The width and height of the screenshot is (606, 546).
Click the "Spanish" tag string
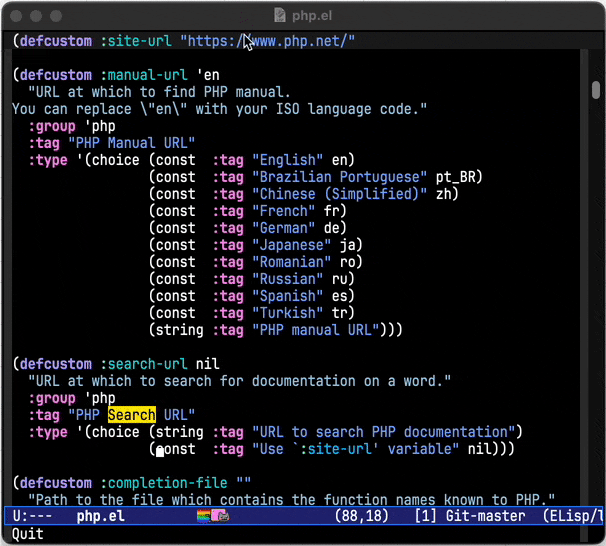288,296
